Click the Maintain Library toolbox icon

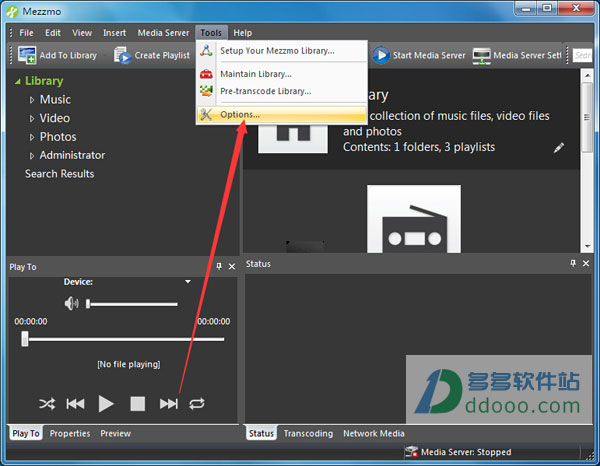point(206,74)
